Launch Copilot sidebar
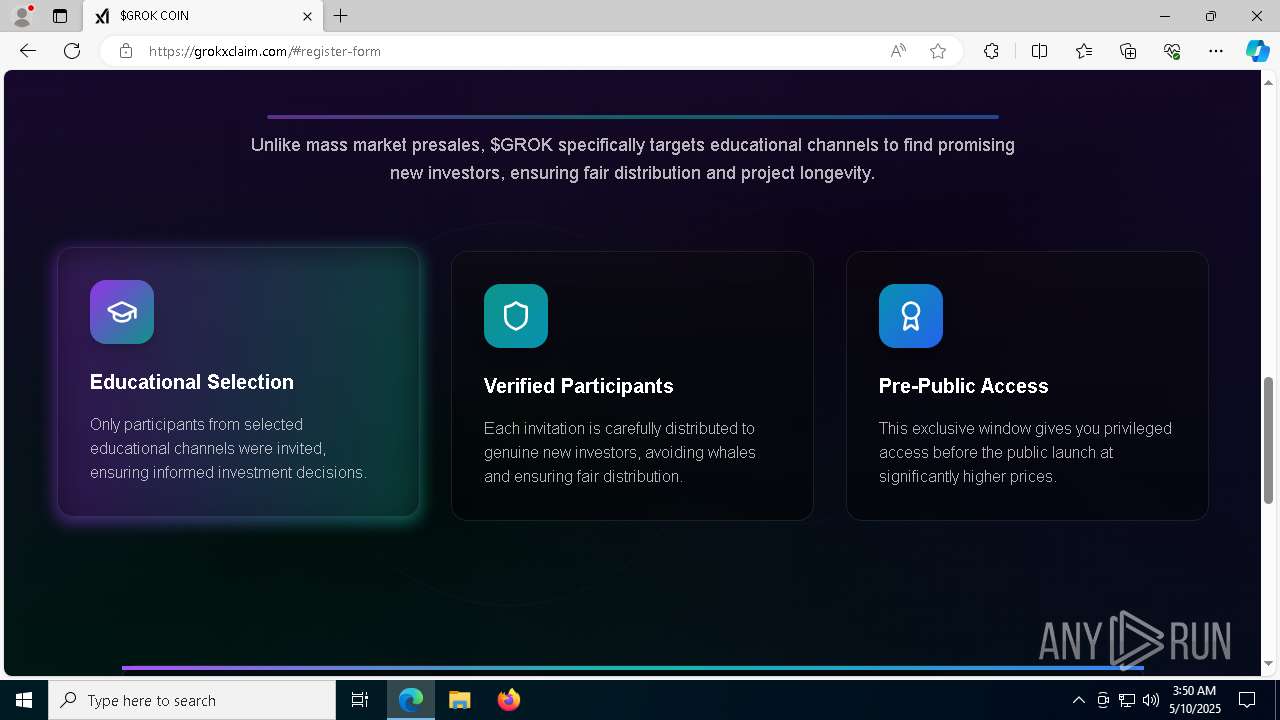 click(x=1257, y=51)
